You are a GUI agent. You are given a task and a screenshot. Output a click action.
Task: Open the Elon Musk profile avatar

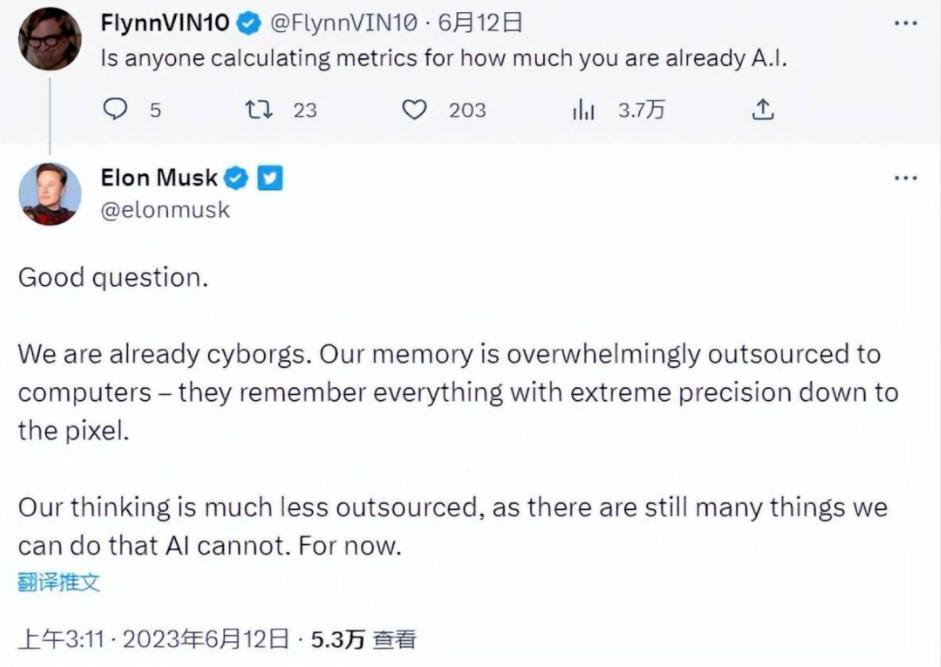pos(50,194)
